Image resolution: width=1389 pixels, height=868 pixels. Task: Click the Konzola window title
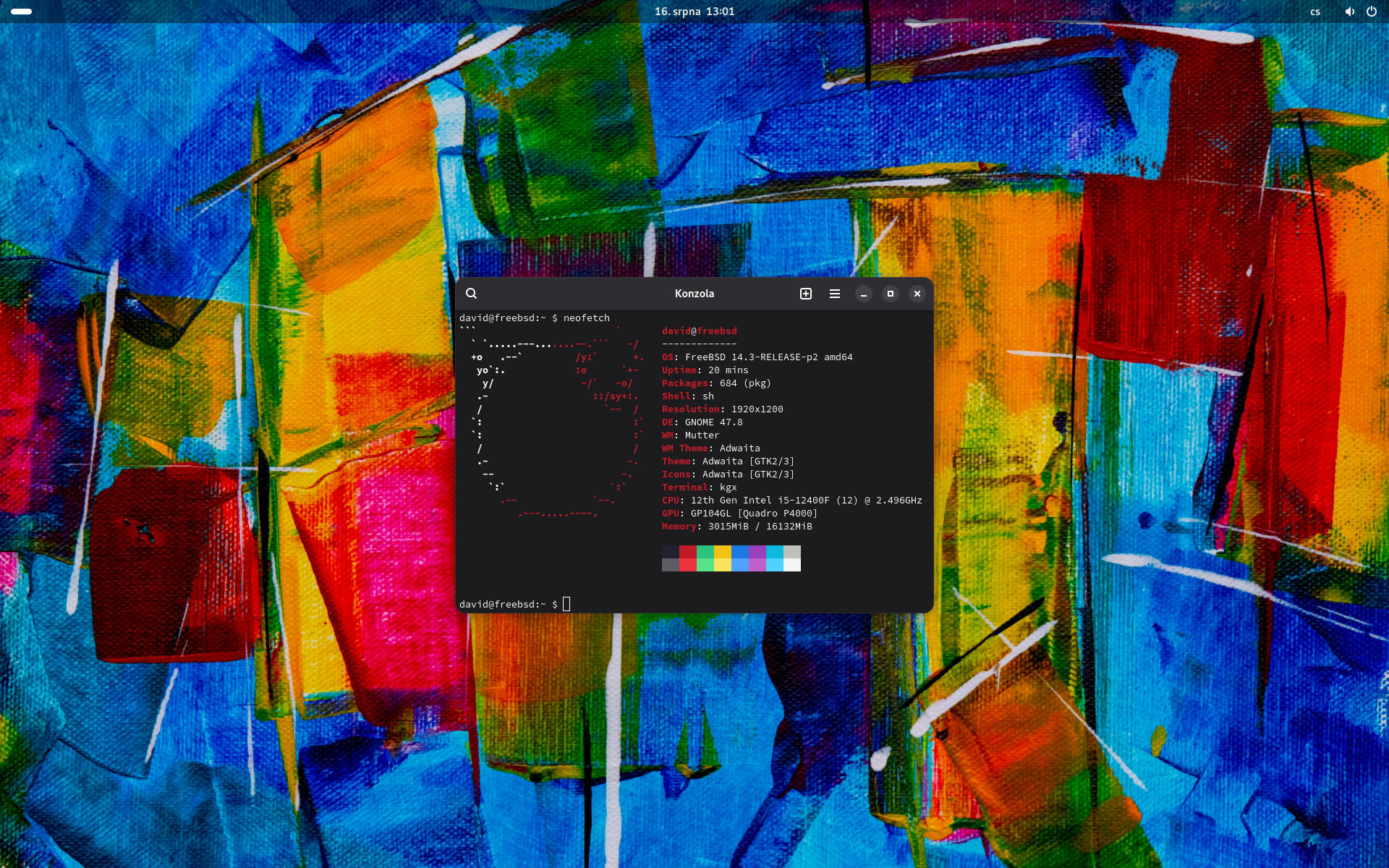pyautogui.click(x=694, y=294)
